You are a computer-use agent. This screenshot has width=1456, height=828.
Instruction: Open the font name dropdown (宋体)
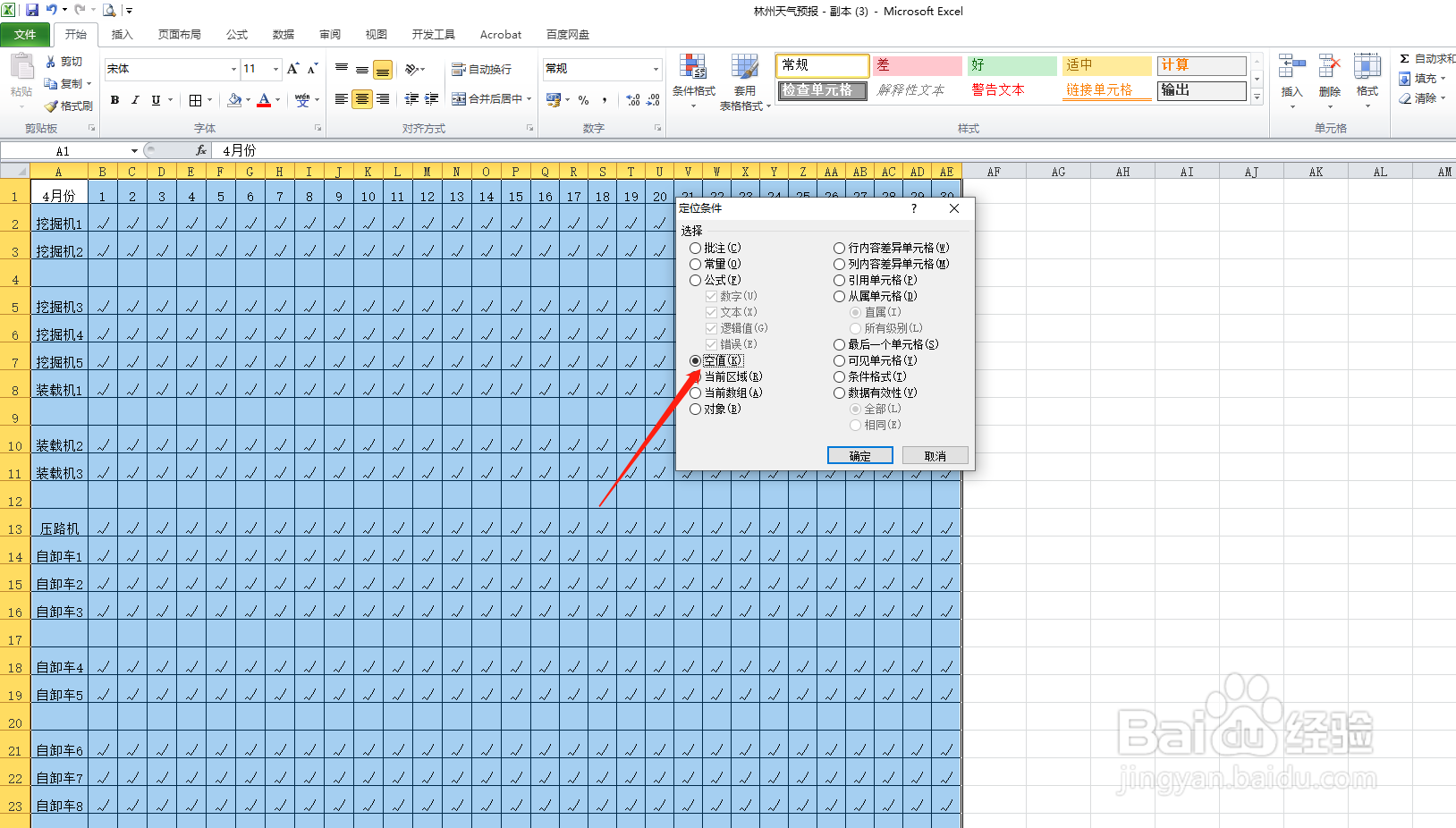(233, 69)
